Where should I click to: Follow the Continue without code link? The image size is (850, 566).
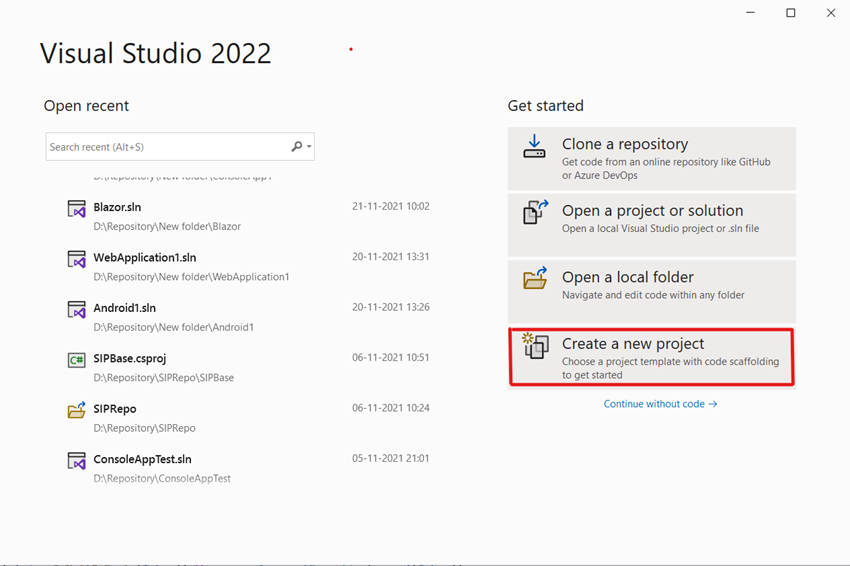click(x=660, y=404)
